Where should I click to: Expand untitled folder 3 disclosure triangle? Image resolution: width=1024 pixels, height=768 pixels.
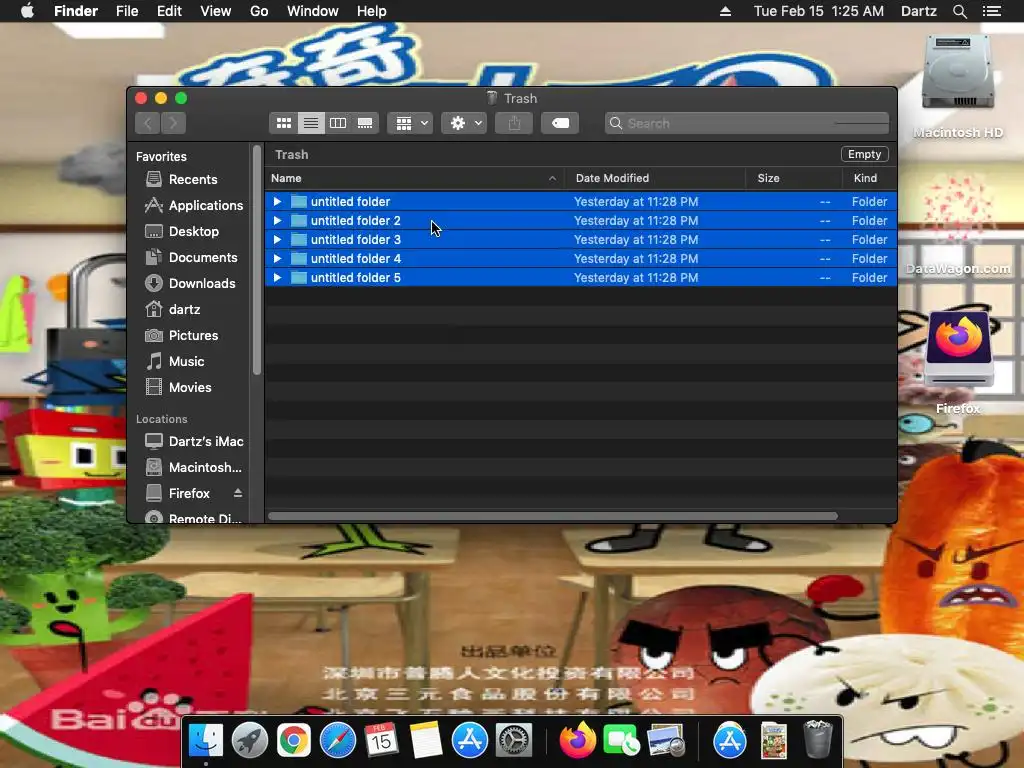pos(277,240)
